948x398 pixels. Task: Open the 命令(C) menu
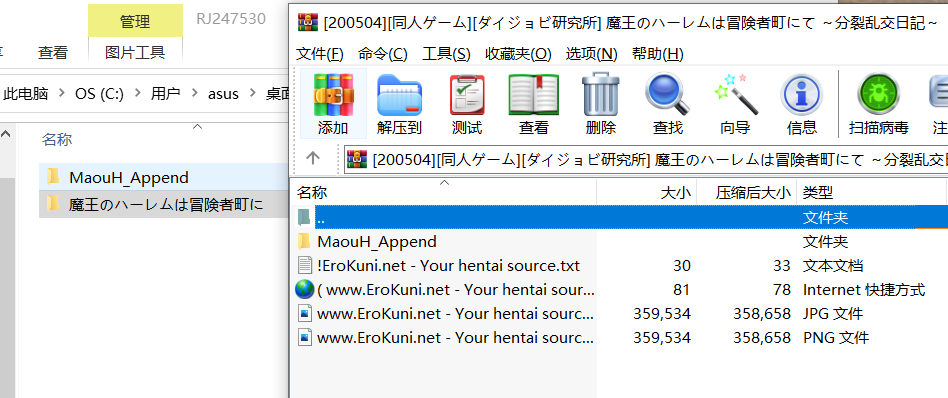383,54
